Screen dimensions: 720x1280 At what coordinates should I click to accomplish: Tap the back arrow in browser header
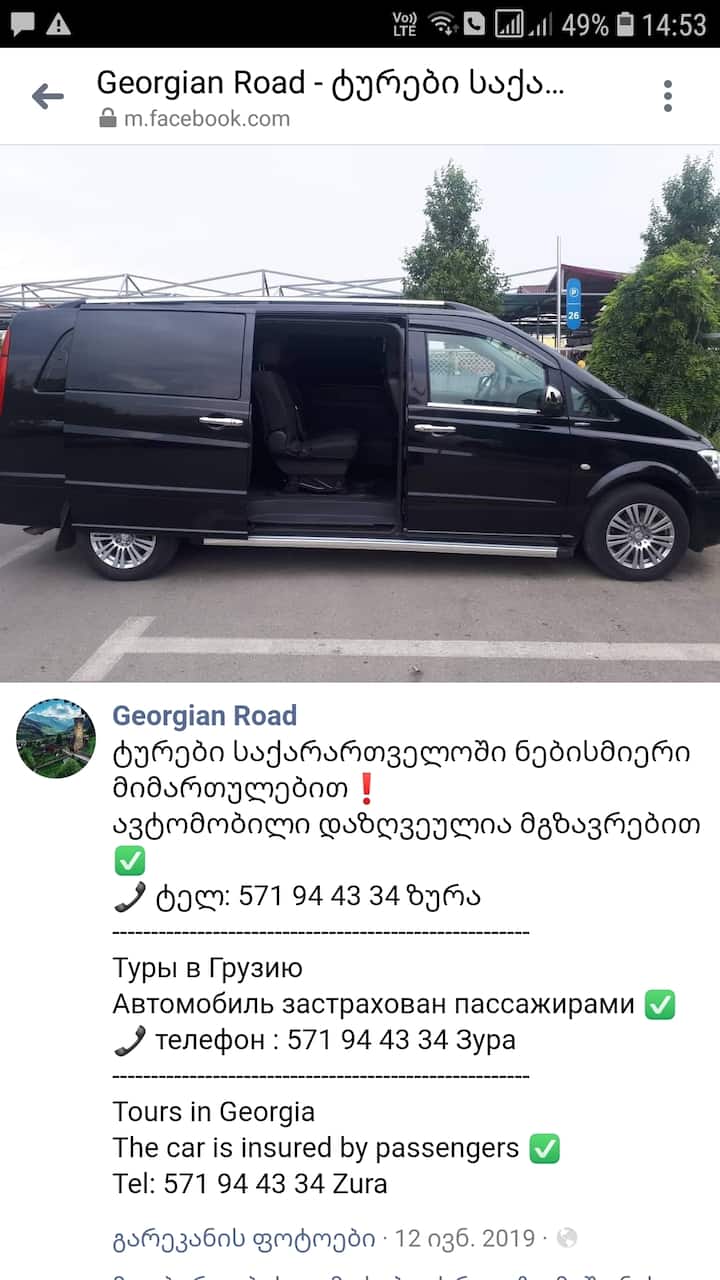pyautogui.click(x=47, y=97)
